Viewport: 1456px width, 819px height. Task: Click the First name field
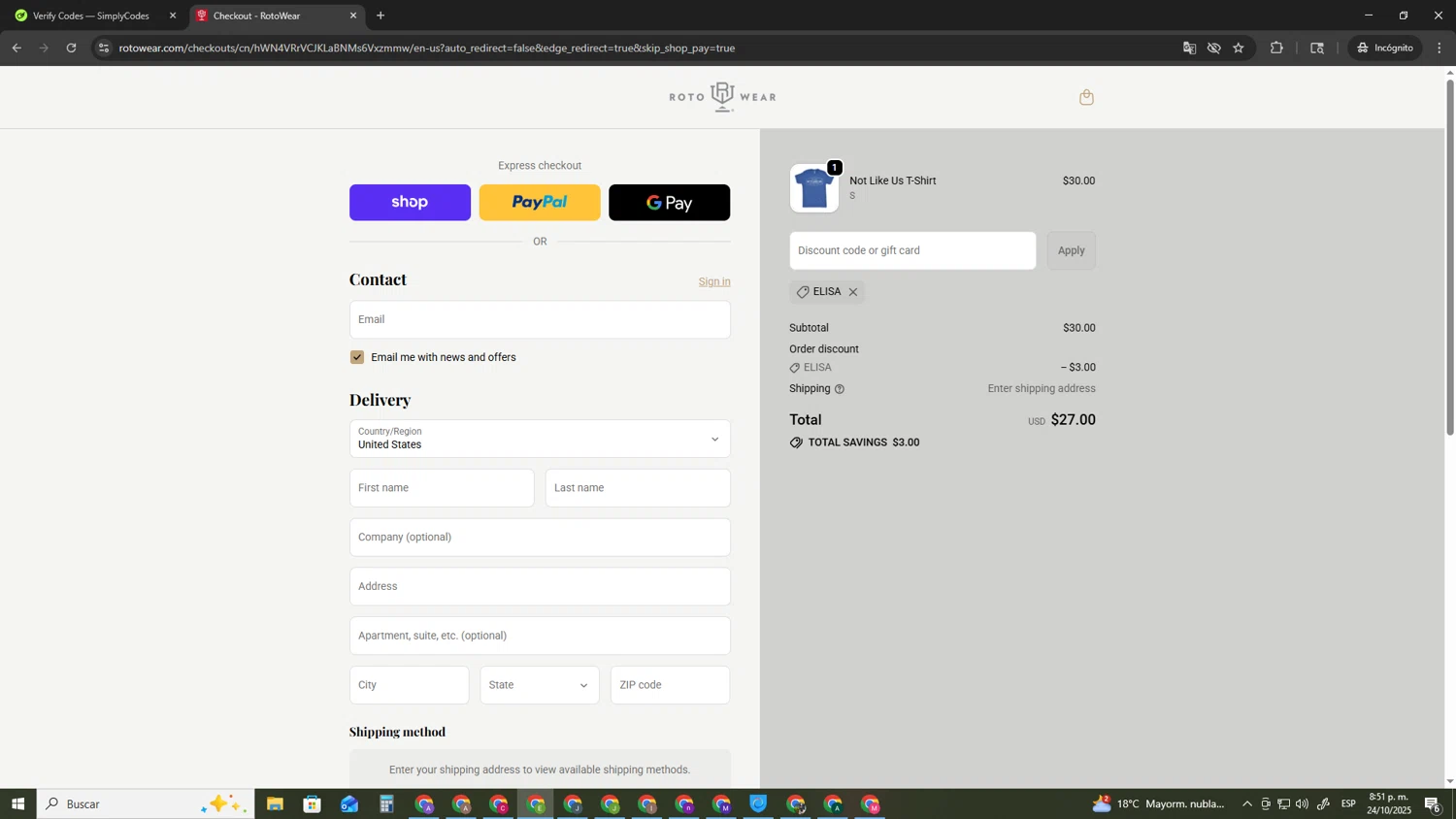pos(442,488)
